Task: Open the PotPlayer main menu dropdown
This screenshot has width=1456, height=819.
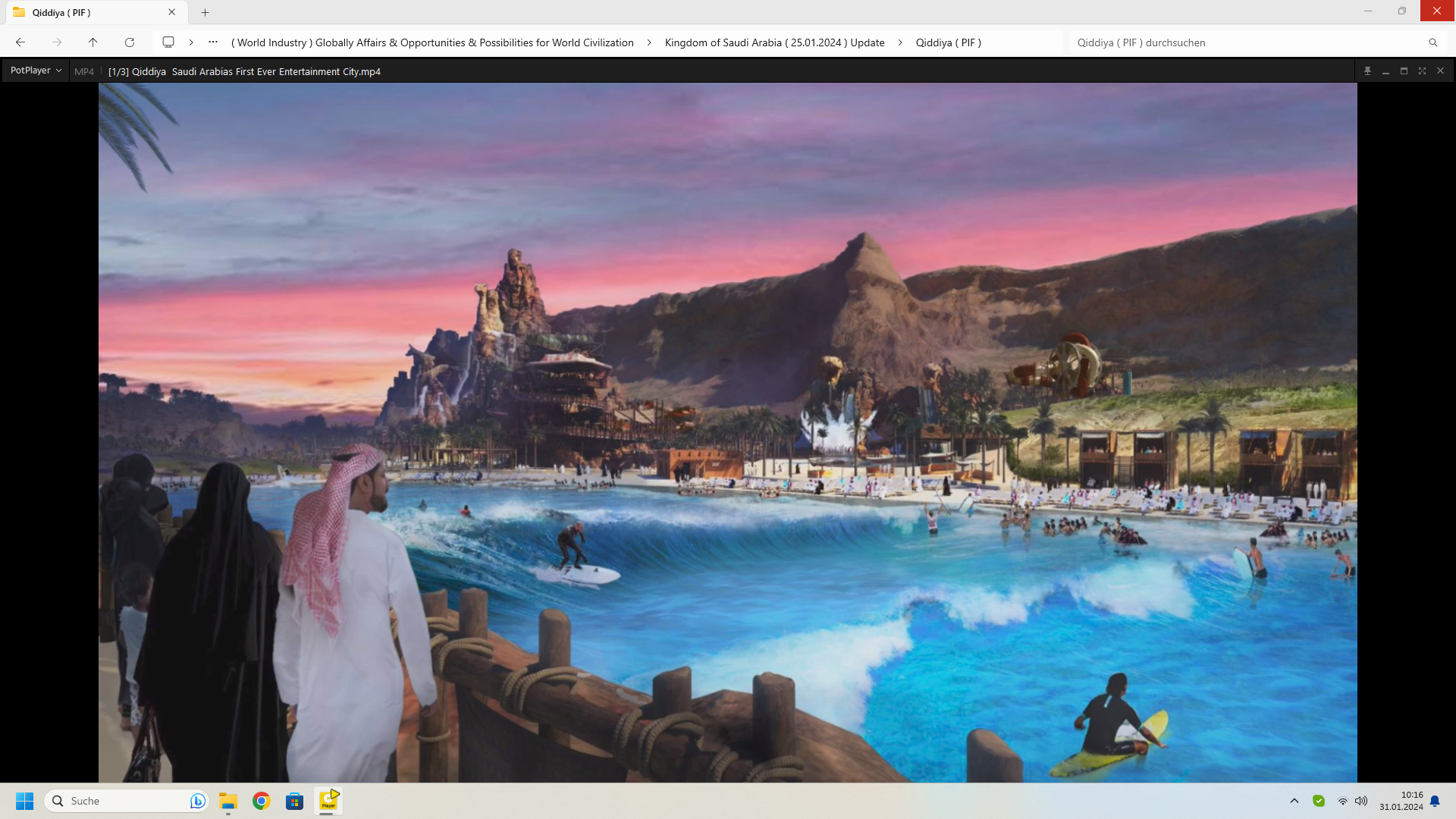Action: point(36,71)
